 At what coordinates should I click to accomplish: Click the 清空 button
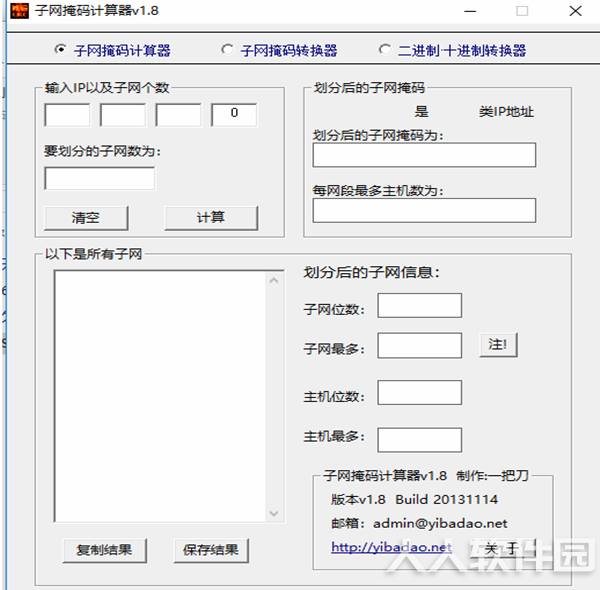point(86,218)
